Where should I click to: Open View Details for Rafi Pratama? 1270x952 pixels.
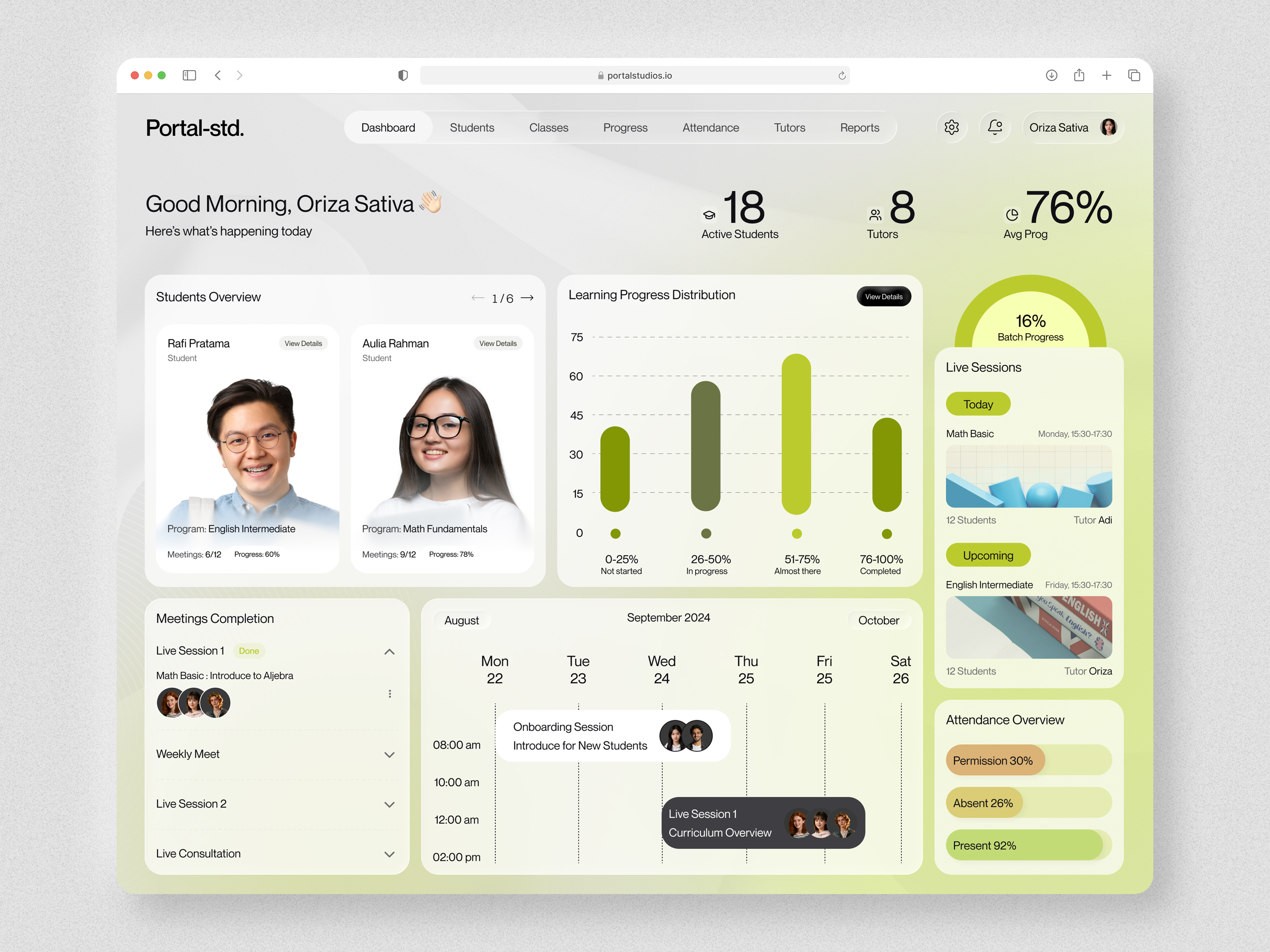click(x=303, y=343)
